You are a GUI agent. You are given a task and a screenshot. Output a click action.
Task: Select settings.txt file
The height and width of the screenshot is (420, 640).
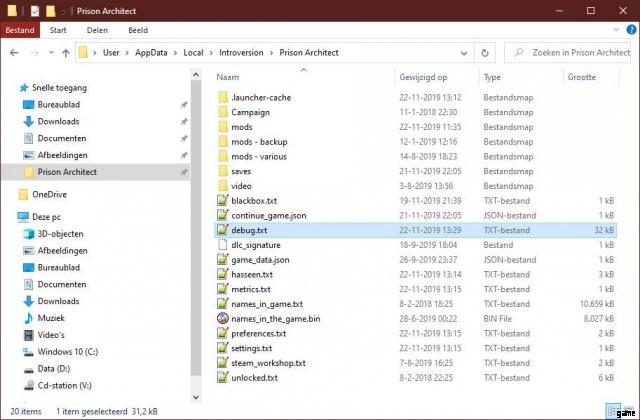pos(251,348)
